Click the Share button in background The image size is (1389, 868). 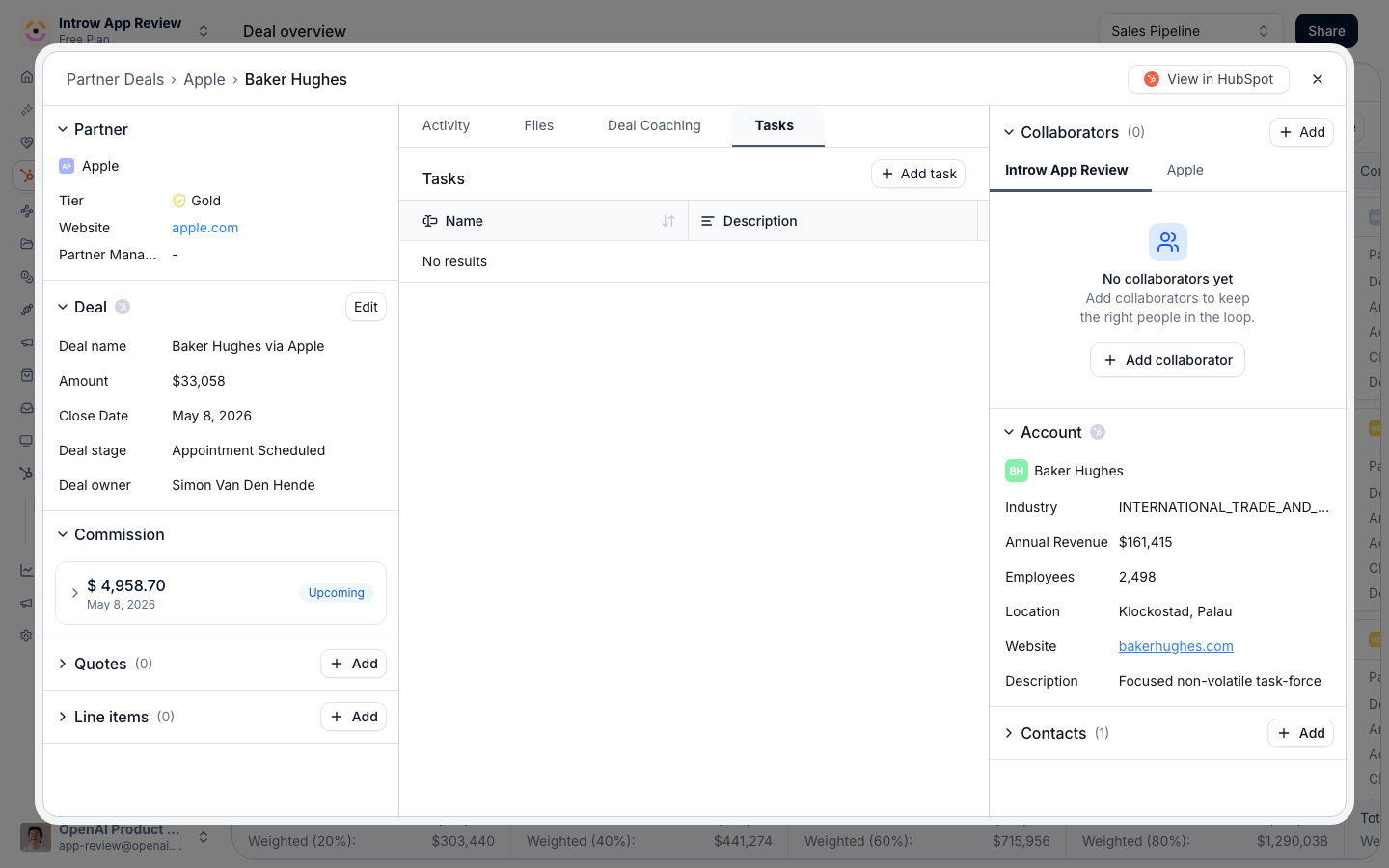coord(1326,31)
